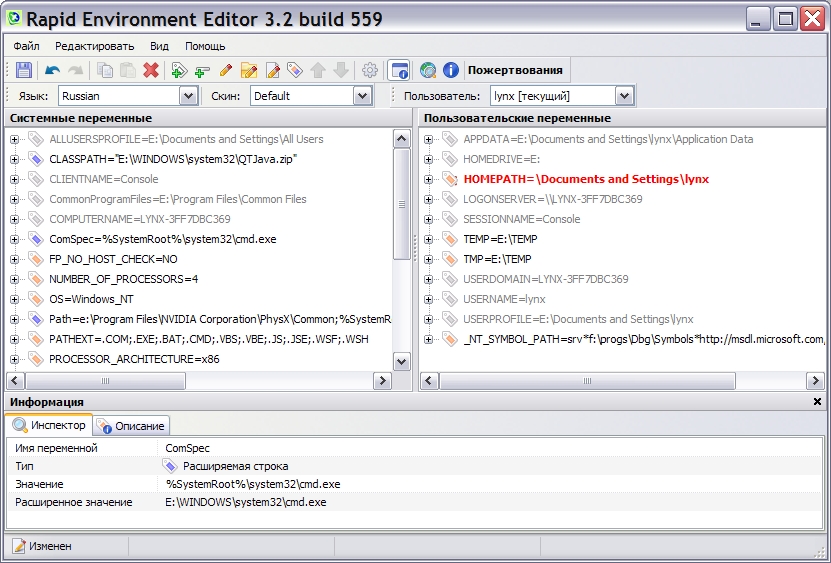Toggle the information panel view icon
The height and width of the screenshot is (563, 831).
(x=399, y=70)
